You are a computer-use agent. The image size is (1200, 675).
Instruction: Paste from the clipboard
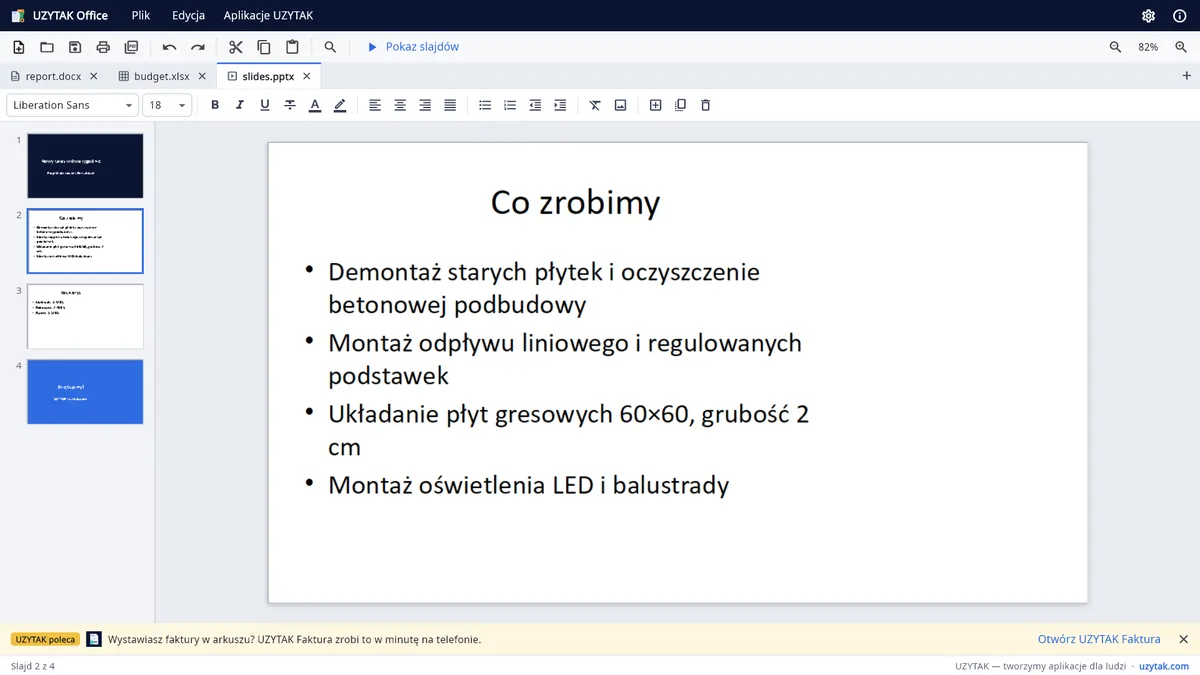pyautogui.click(x=292, y=47)
